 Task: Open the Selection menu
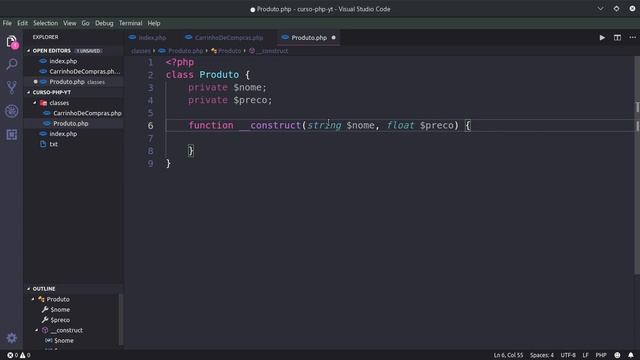pos(45,23)
